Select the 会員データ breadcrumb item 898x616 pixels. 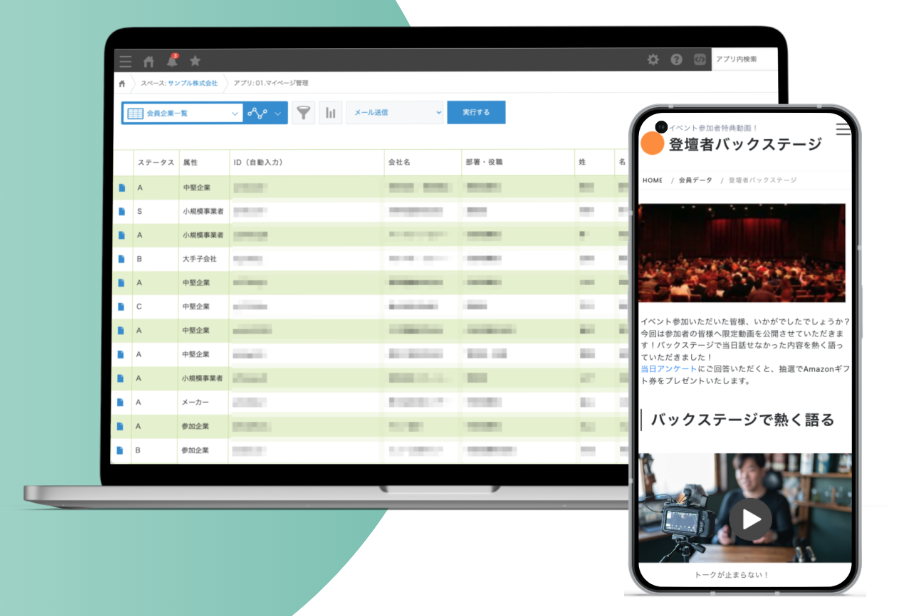(695, 181)
